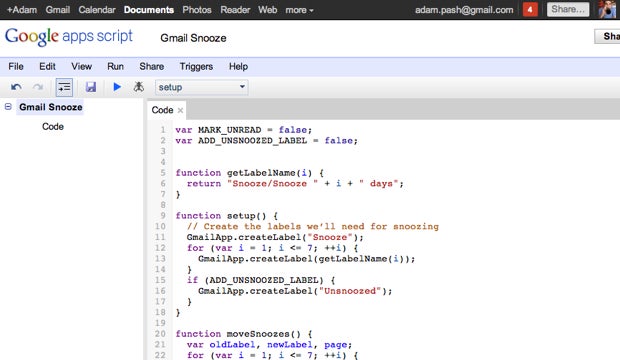Screen dimensions: 620x360
Task: Expand the more menu in top bar
Action: point(299,10)
